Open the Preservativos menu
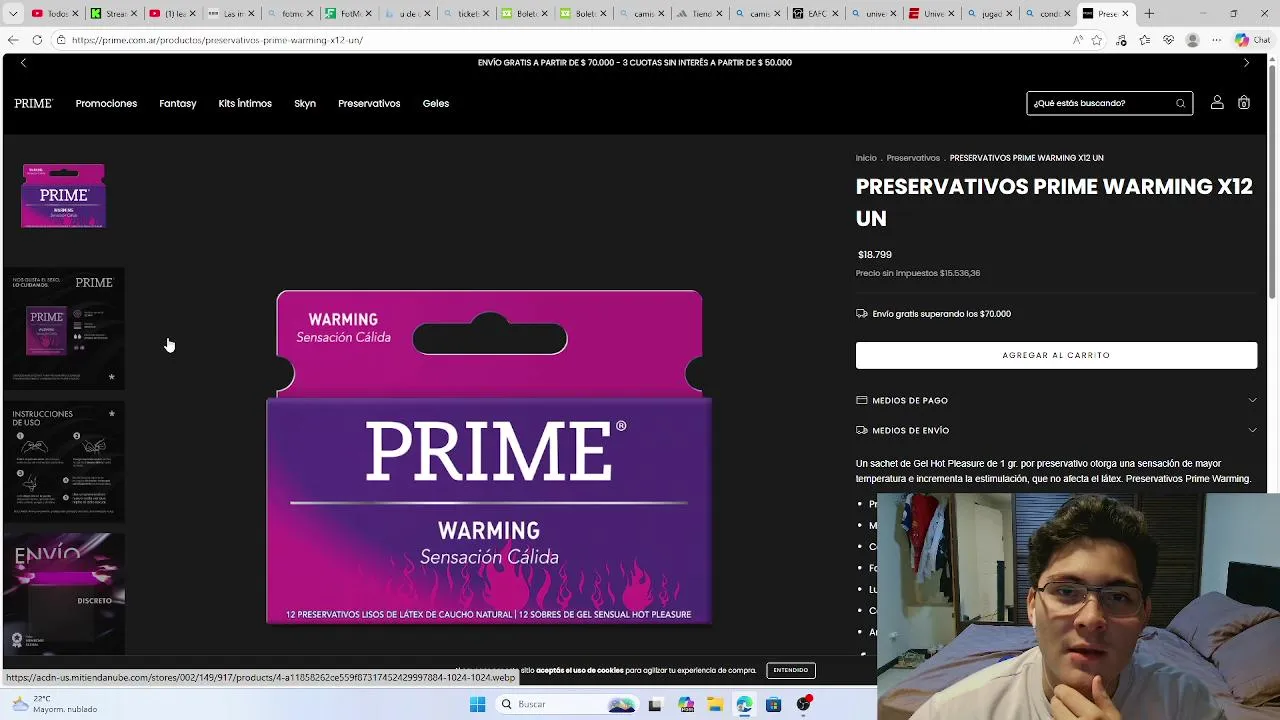The image size is (1280, 720). pos(369,103)
